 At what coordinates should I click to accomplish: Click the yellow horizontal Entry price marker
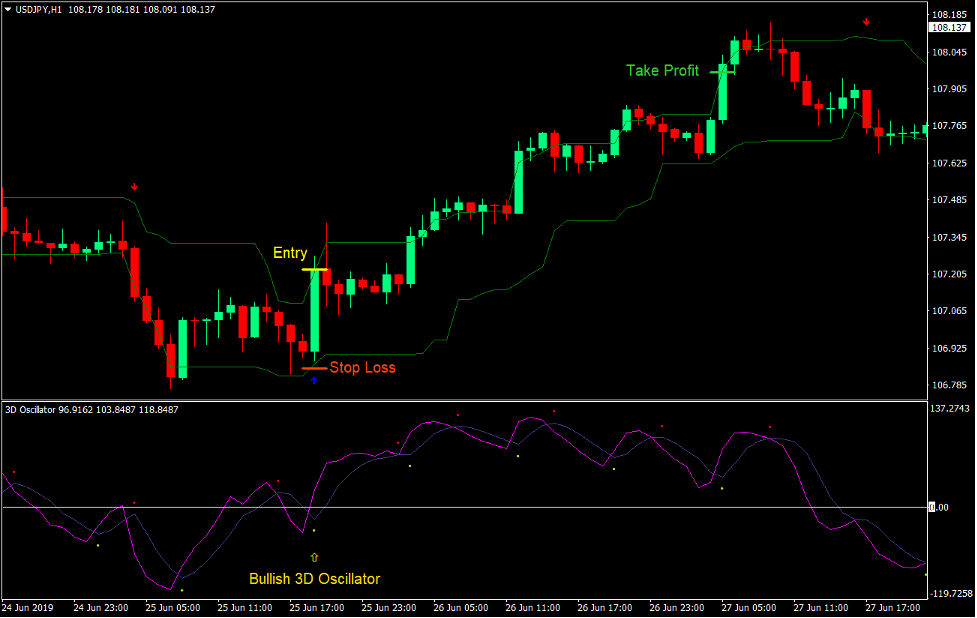[x=314, y=269]
